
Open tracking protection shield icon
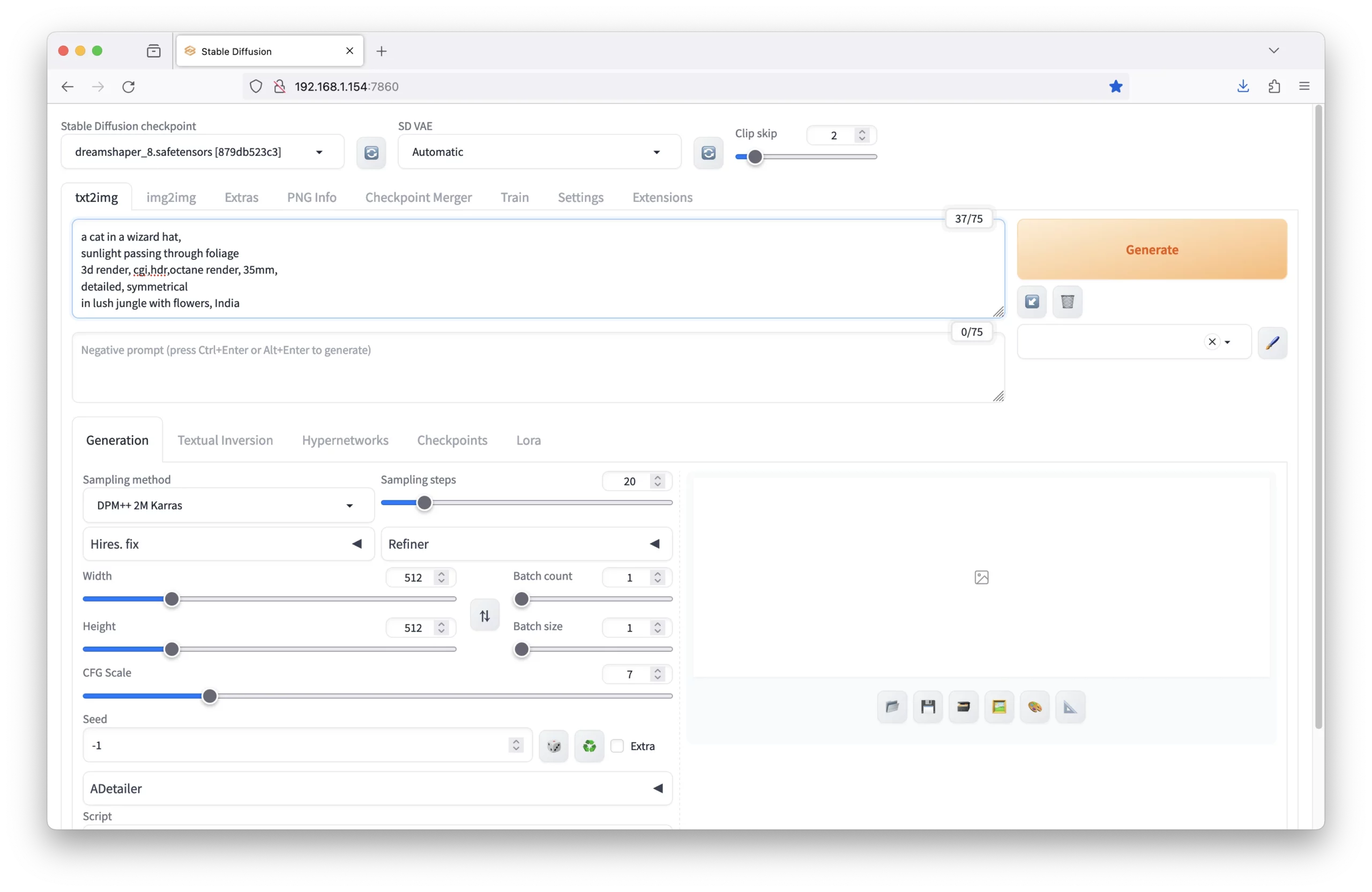pos(256,86)
